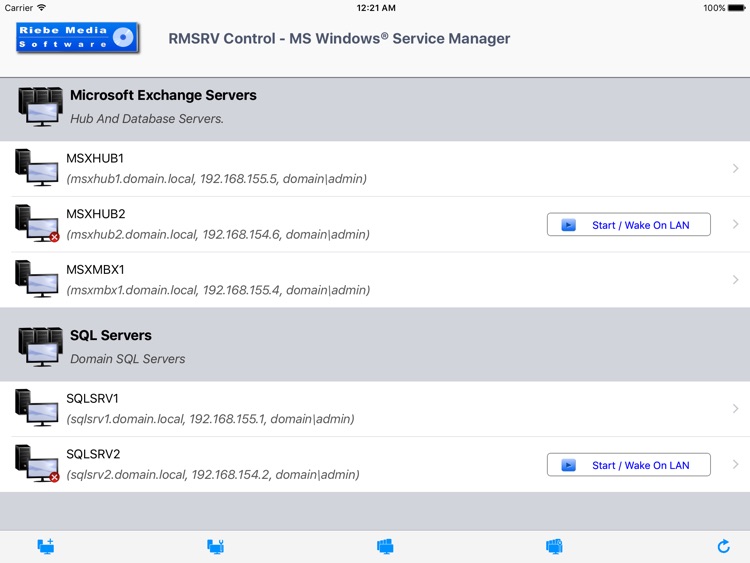This screenshot has height=563, width=750.
Task: Start / Wake On LAN for MSXHUB2
Action: (x=629, y=224)
